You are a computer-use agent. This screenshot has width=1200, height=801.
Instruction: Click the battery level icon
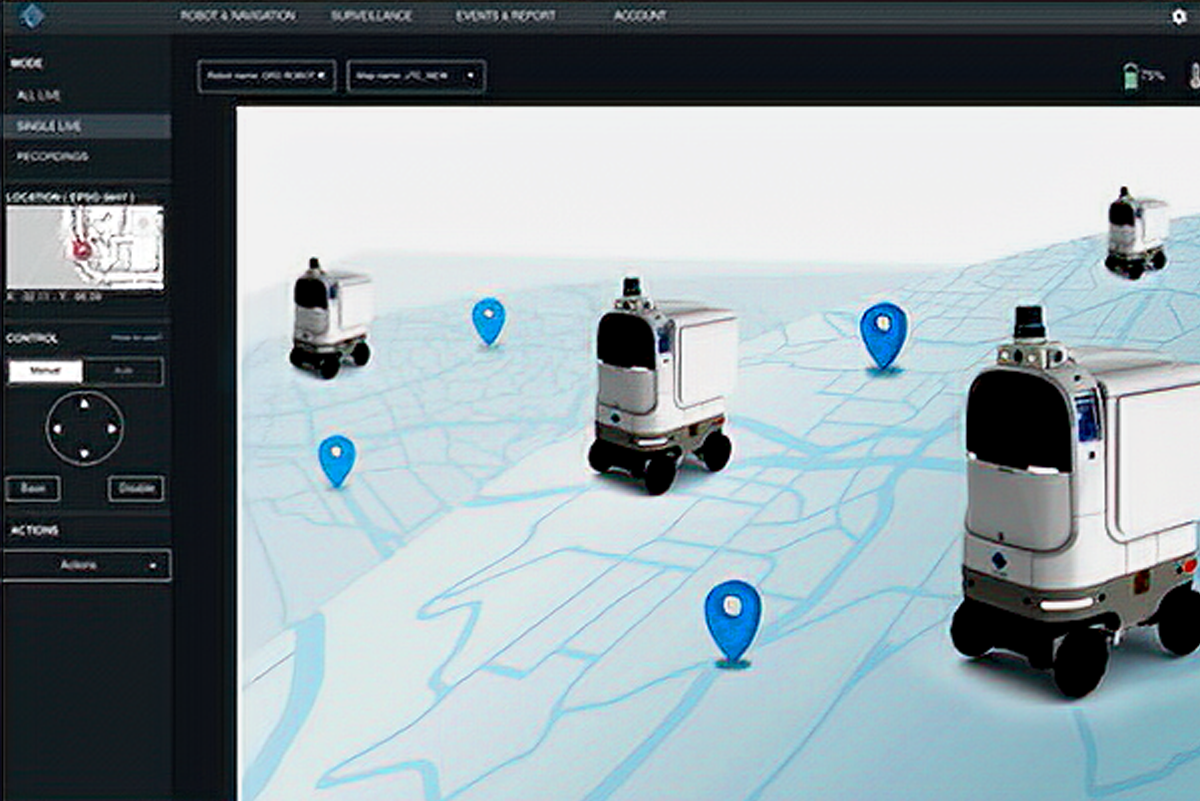click(x=1131, y=77)
